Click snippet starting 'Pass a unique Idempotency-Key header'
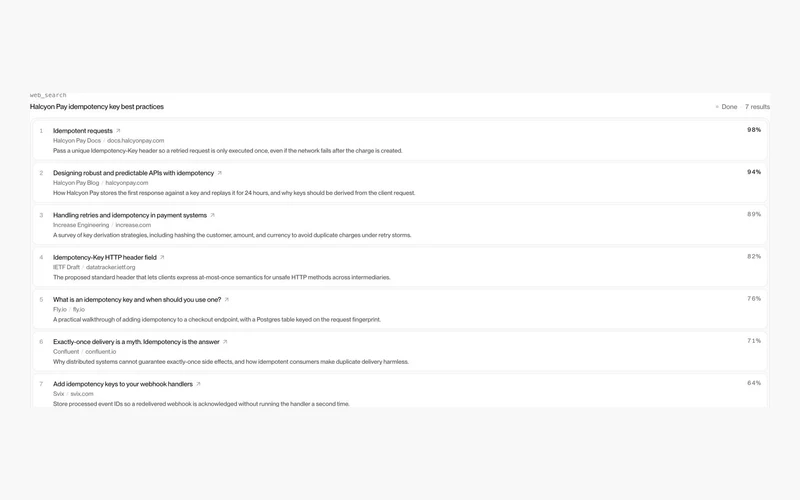The height and width of the screenshot is (500, 800). (228, 151)
